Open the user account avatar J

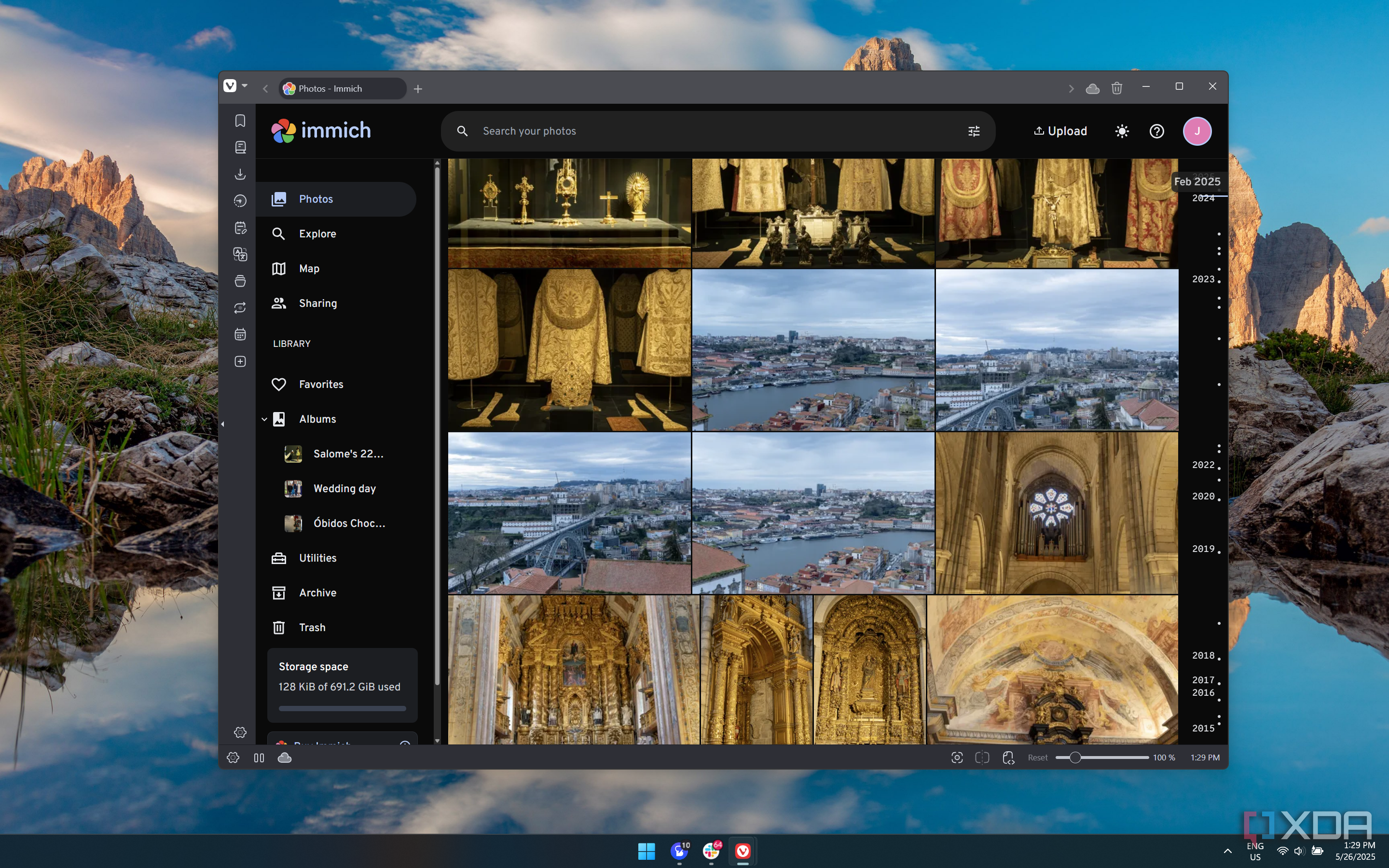[1196, 131]
